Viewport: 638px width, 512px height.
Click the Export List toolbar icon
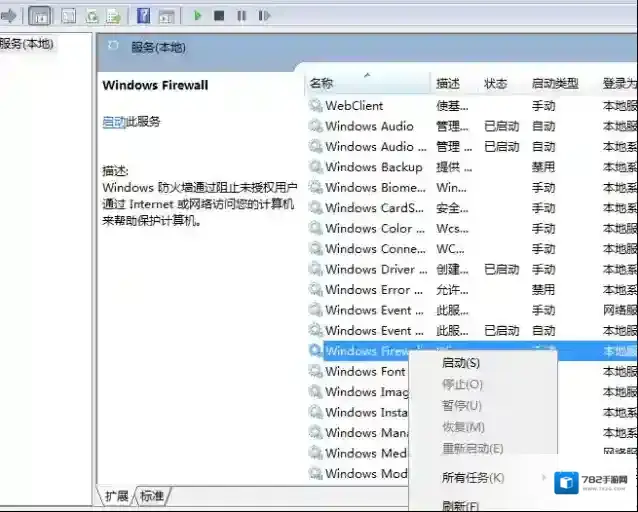click(x=114, y=15)
